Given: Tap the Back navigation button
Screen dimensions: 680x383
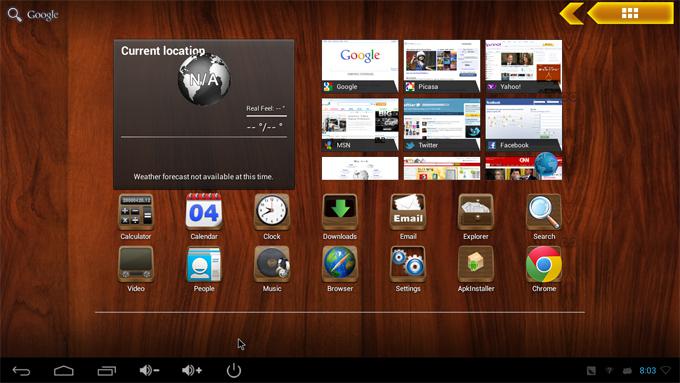Looking at the screenshot, I should (x=21, y=370).
